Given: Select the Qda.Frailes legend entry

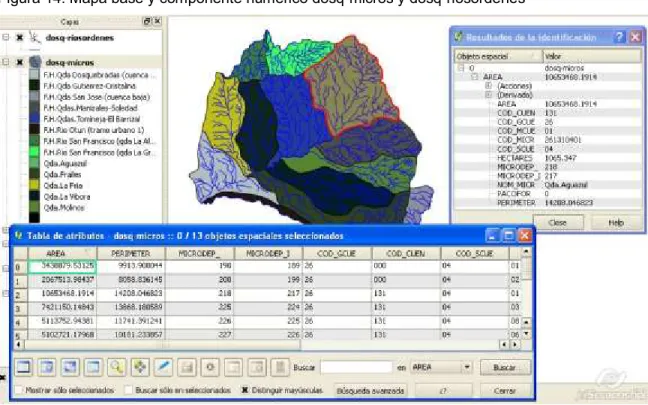Looking at the screenshot, I should 62,174.
